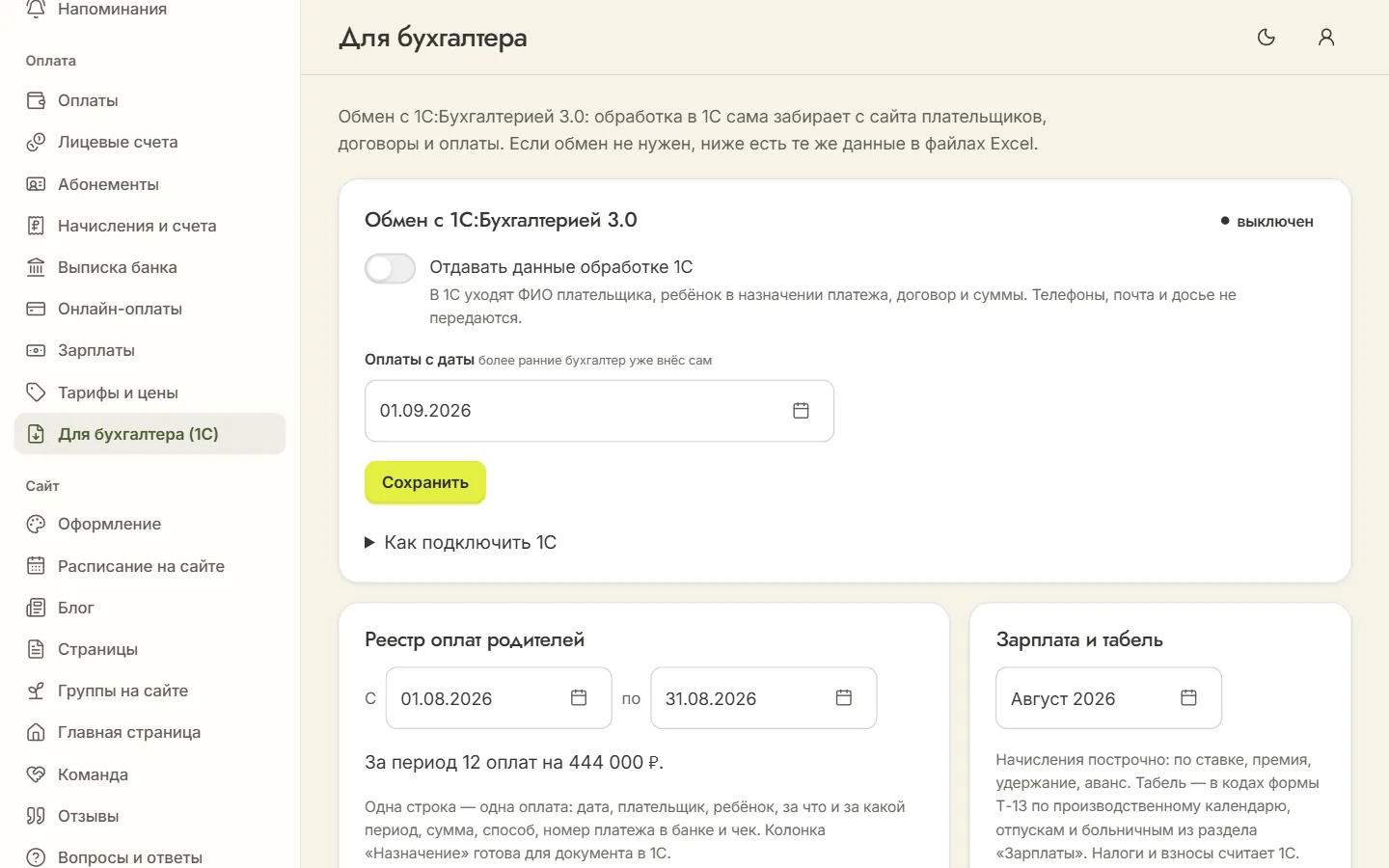Click the Оплаты wallet icon in the sidebar
The height and width of the screenshot is (868, 1389).
[x=36, y=100]
